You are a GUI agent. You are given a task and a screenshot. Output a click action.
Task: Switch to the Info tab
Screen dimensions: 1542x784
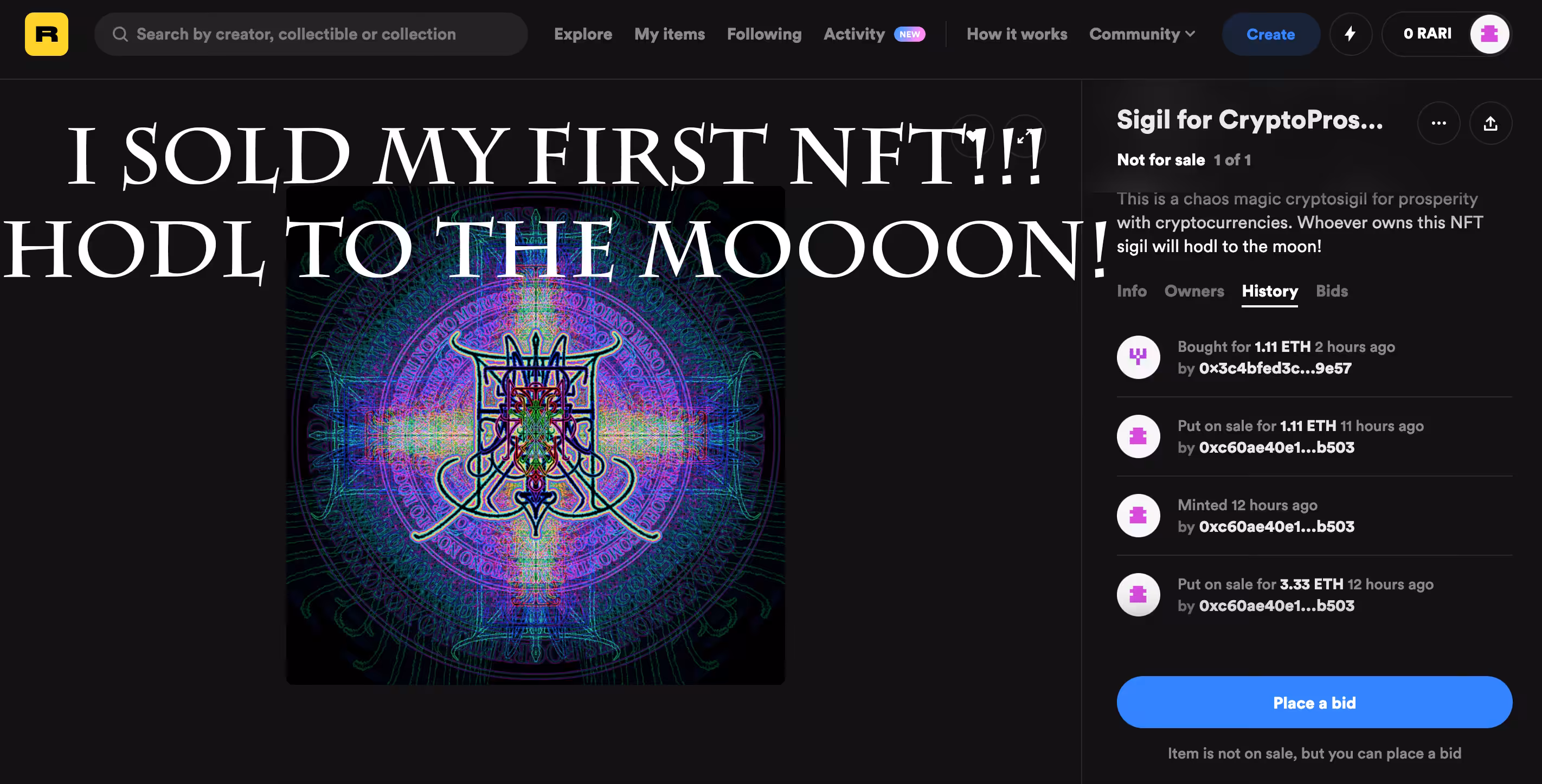tap(1132, 291)
